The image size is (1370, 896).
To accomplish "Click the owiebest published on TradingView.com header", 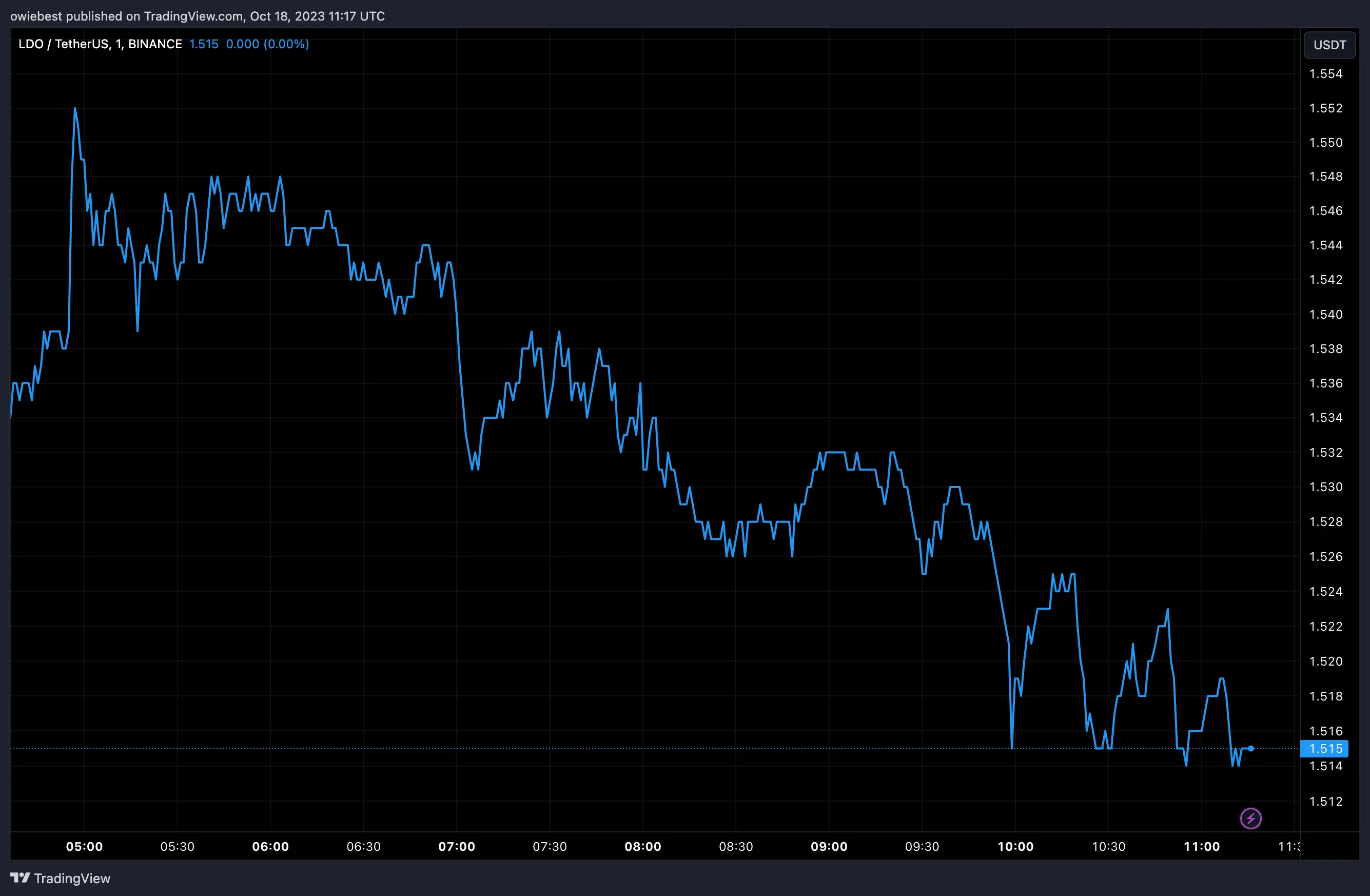I will [197, 15].
